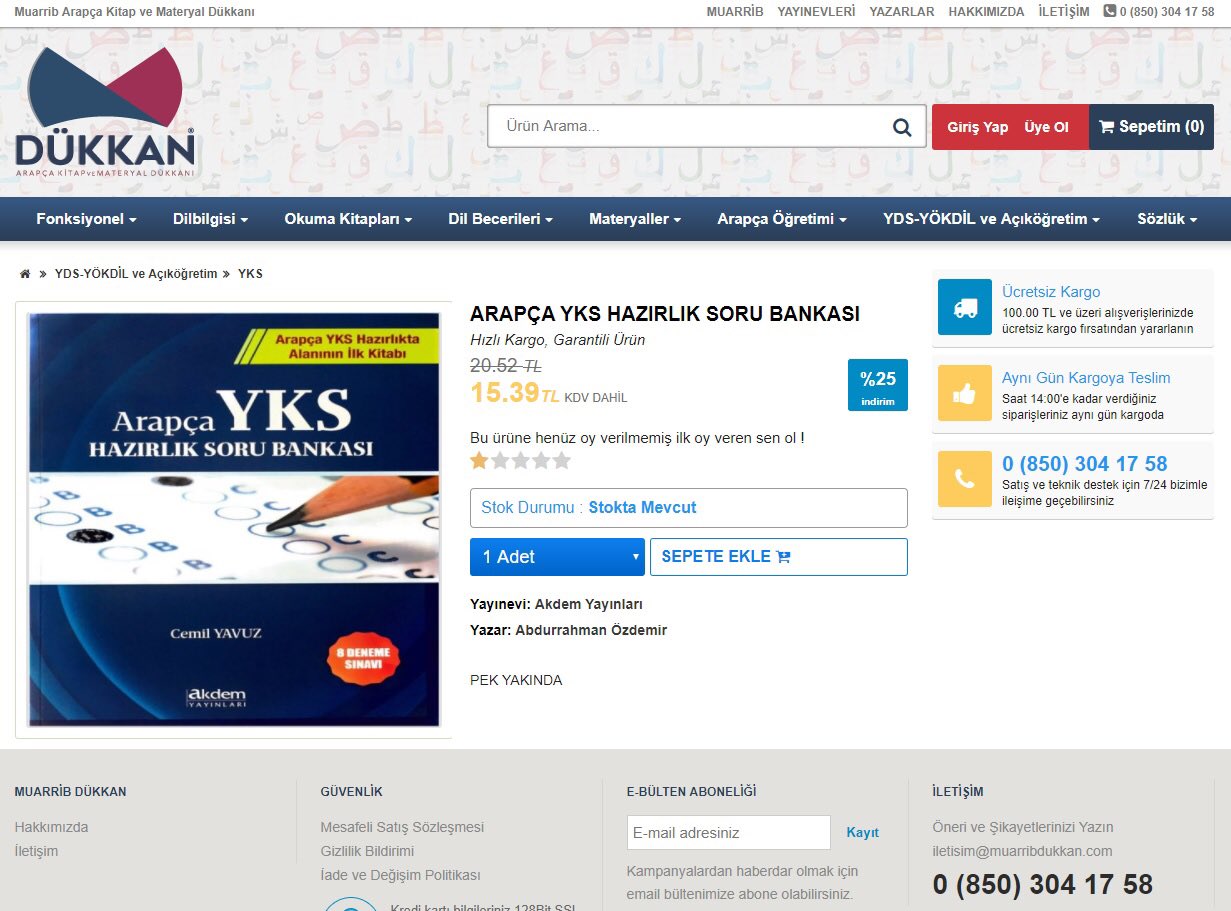Image resolution: width=1231 pixels, height=911 pixels.
Task: Click Hakkımızda in the footer
Action: 51,827
